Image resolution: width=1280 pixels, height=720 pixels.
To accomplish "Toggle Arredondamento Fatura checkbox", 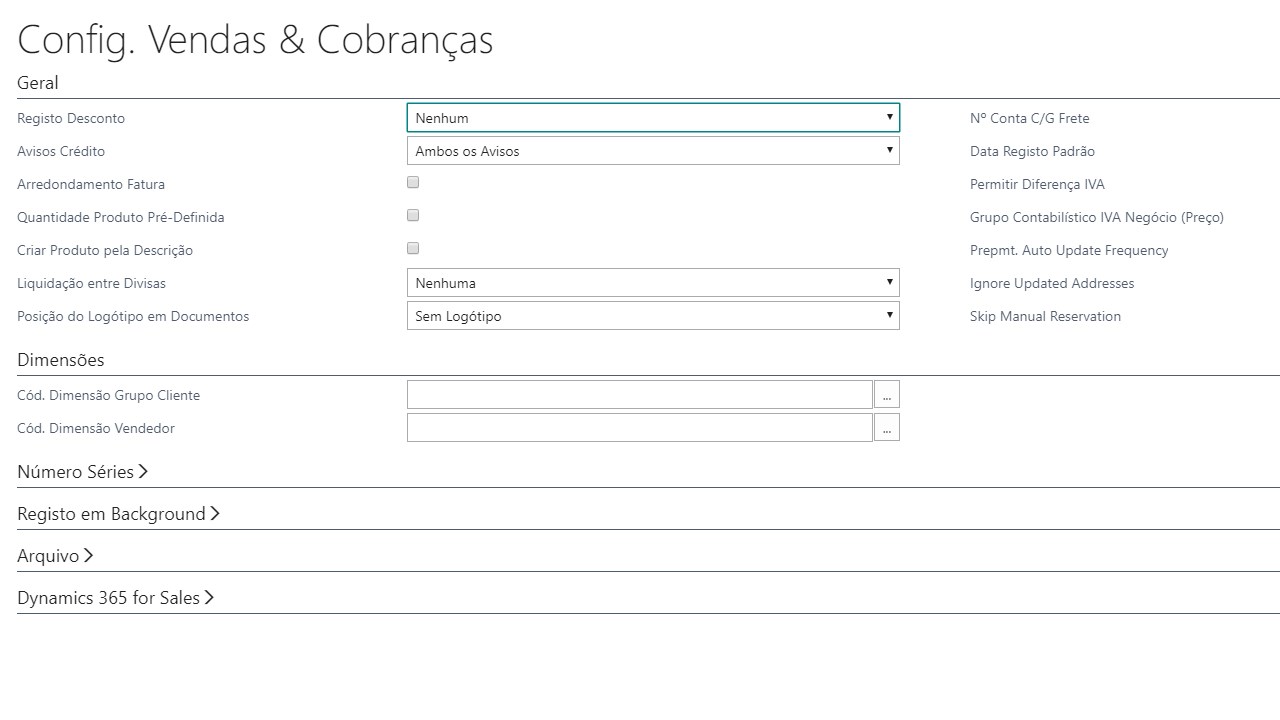I will [413, 183].
